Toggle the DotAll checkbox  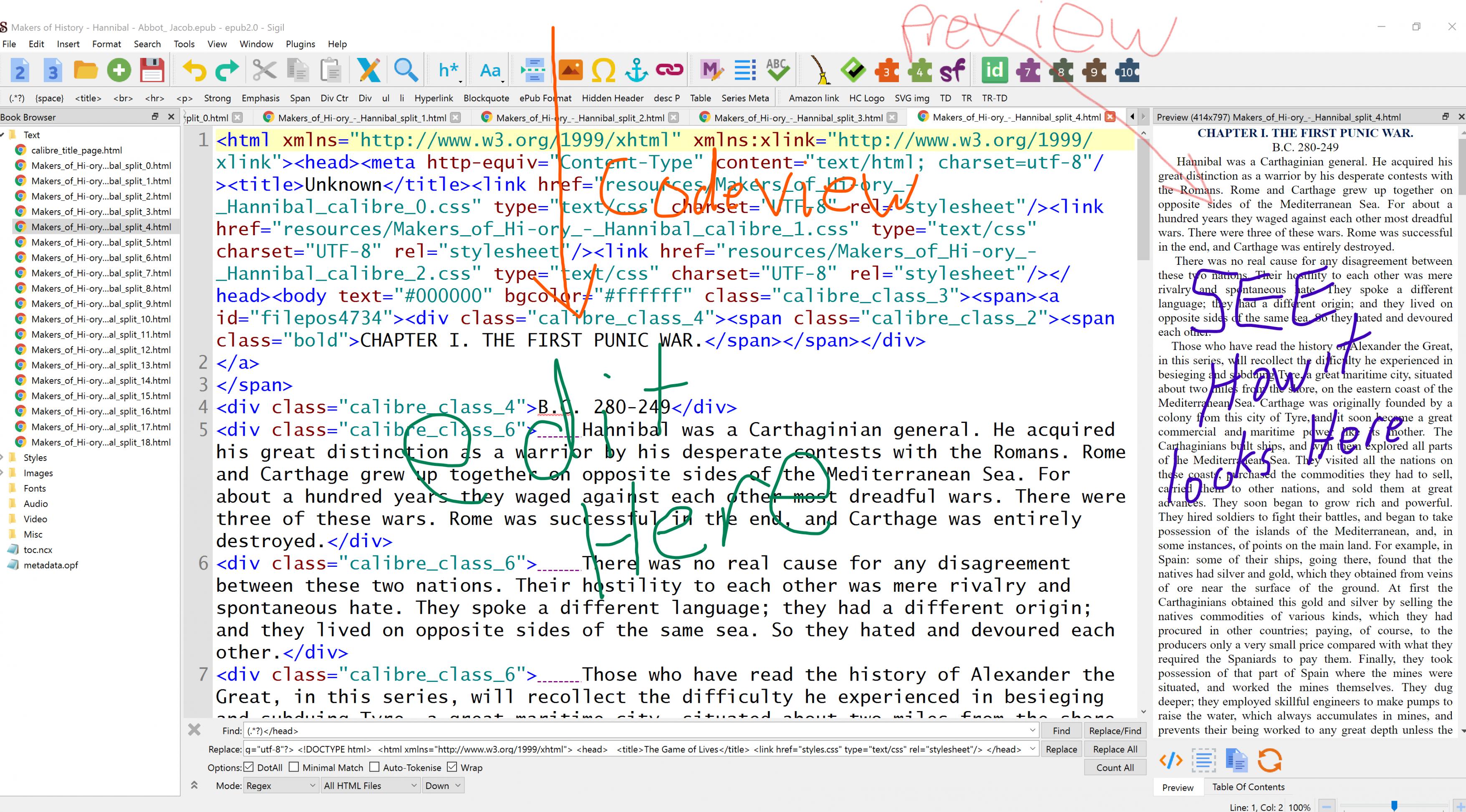click(249, 767)
